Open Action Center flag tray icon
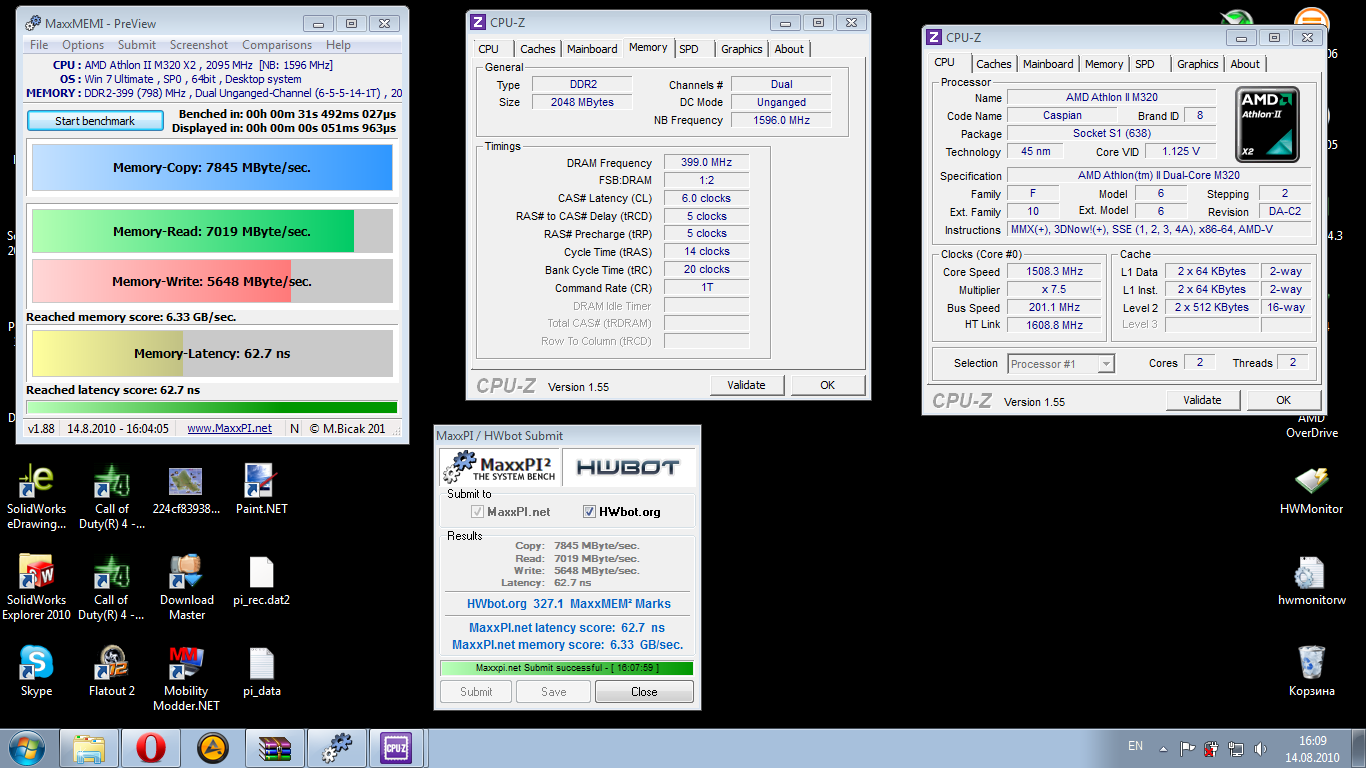The height and width of the screenshot is (768, 1366). pyautogui.click(x=1187, y=748)
